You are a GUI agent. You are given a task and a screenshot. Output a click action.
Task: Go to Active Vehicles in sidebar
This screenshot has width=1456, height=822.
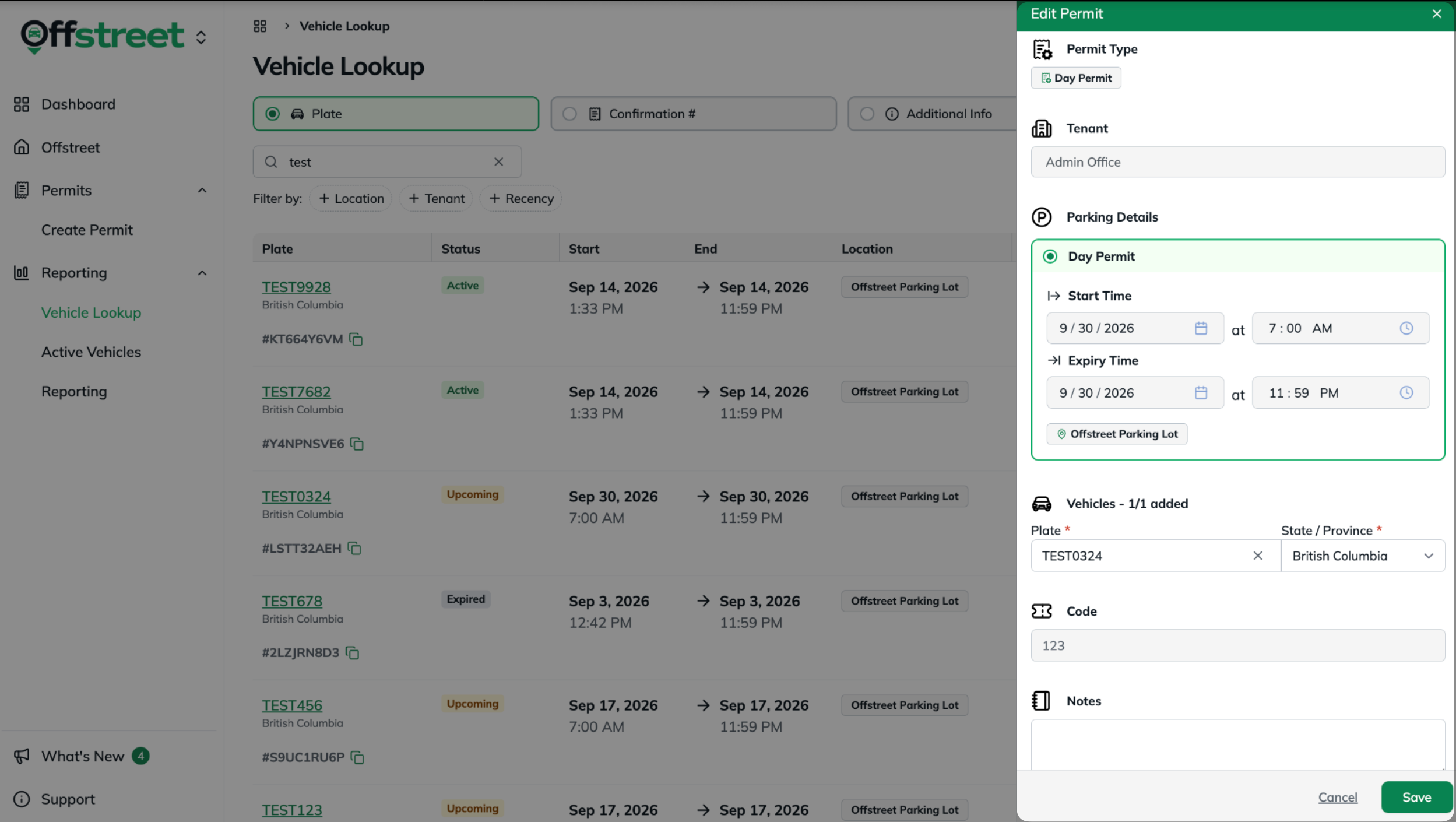tap(91, 352)
